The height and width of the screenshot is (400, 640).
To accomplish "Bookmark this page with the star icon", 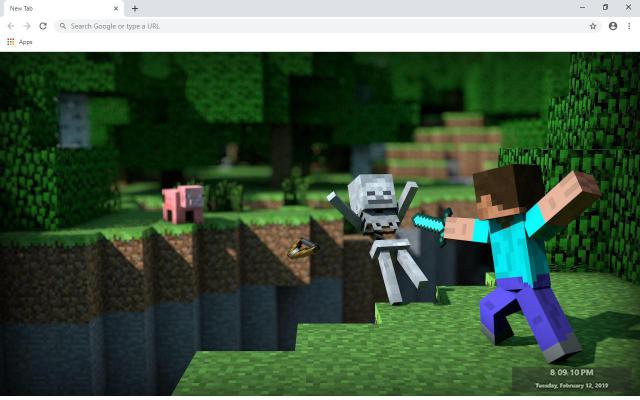I will tap(593, 26).
